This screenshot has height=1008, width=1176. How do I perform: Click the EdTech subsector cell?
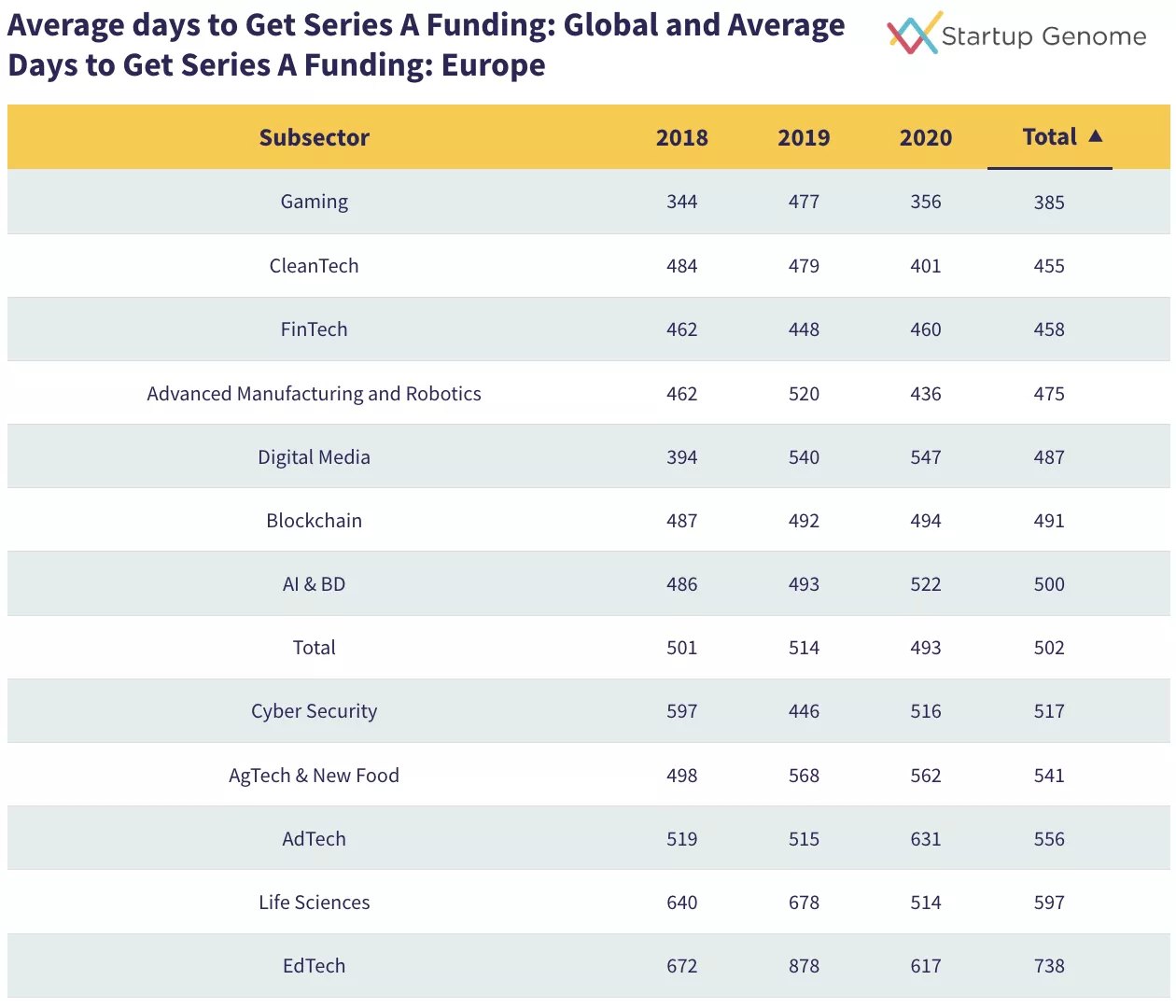click(x=314, y=966)
